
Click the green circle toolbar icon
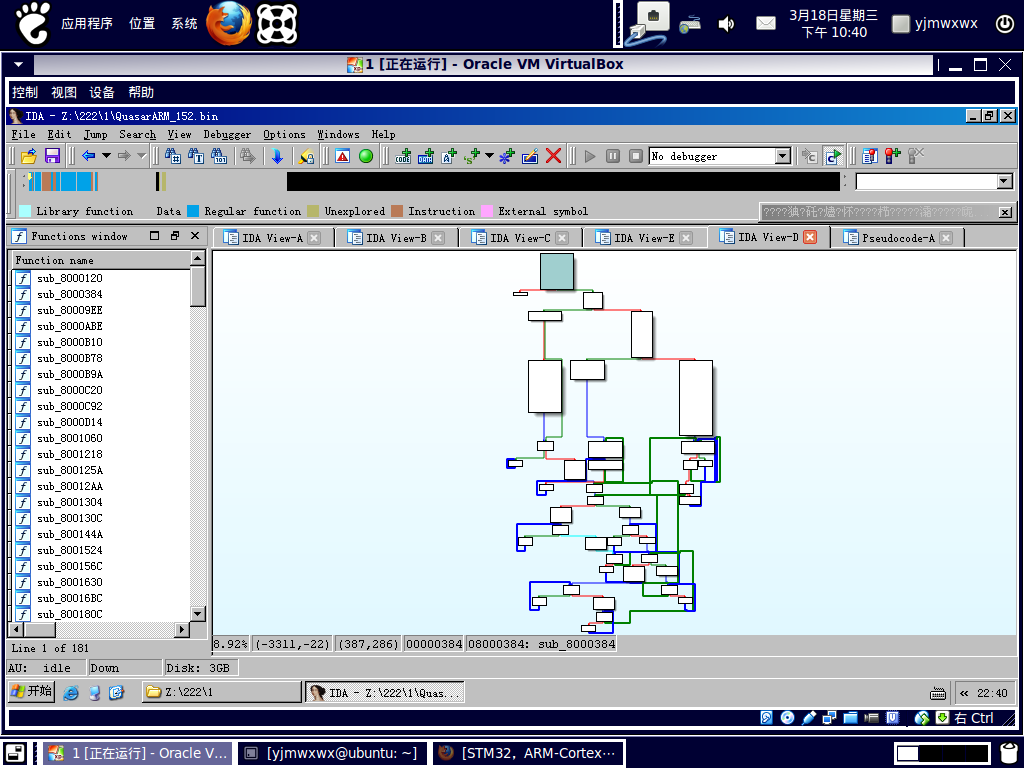pos(366,156)
